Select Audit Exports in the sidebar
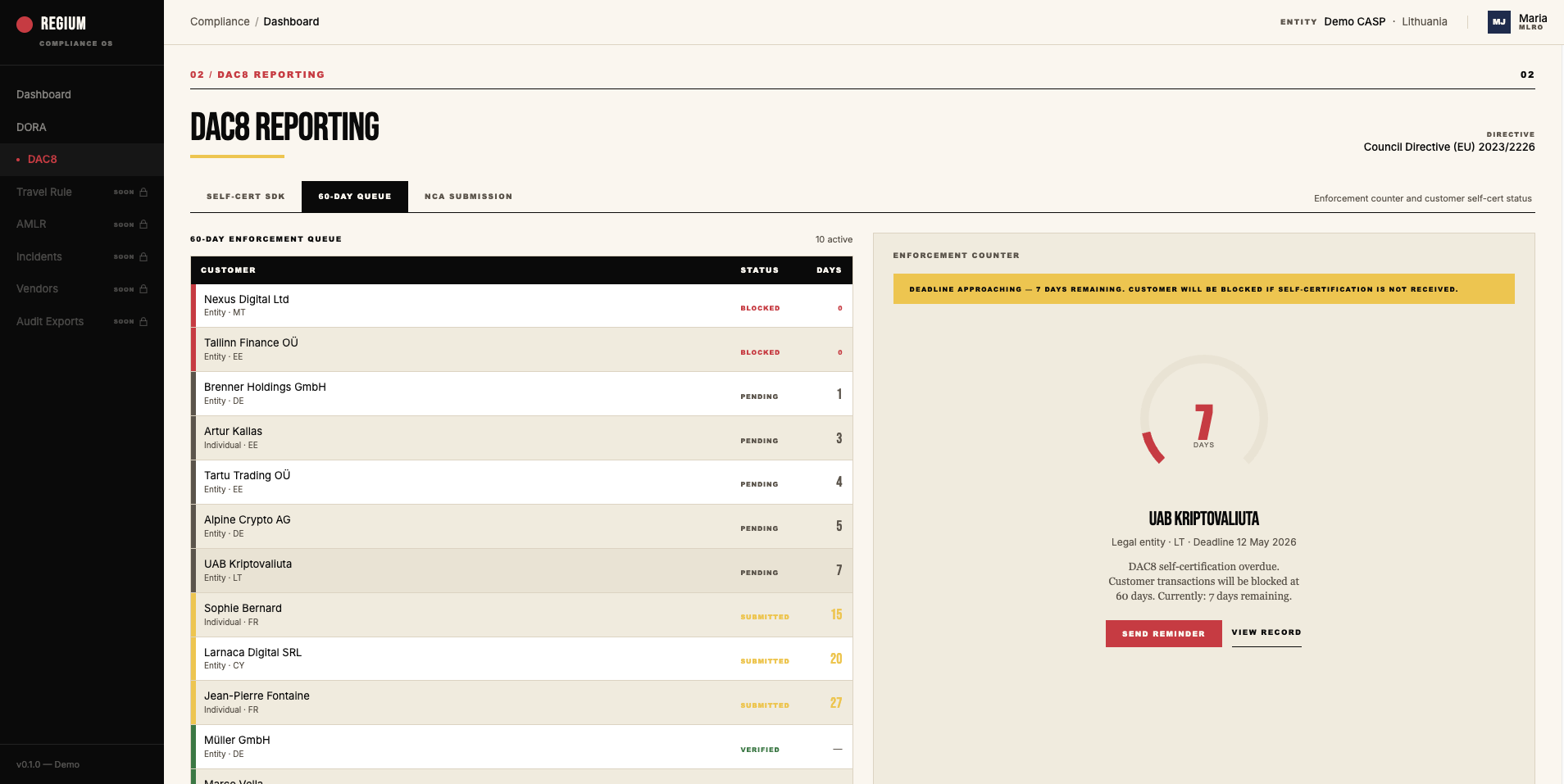This screenshot has height=784, width=1564. [82, 321]
